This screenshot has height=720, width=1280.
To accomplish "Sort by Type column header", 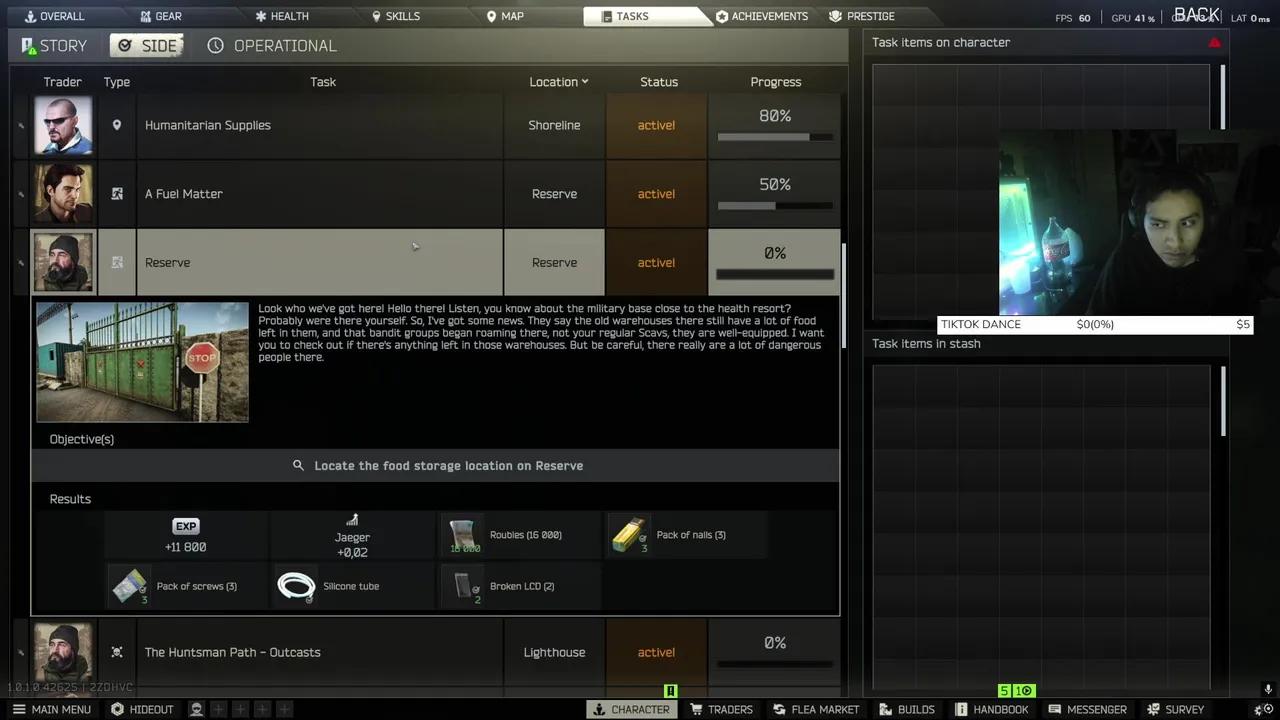I will click(116, 82).
